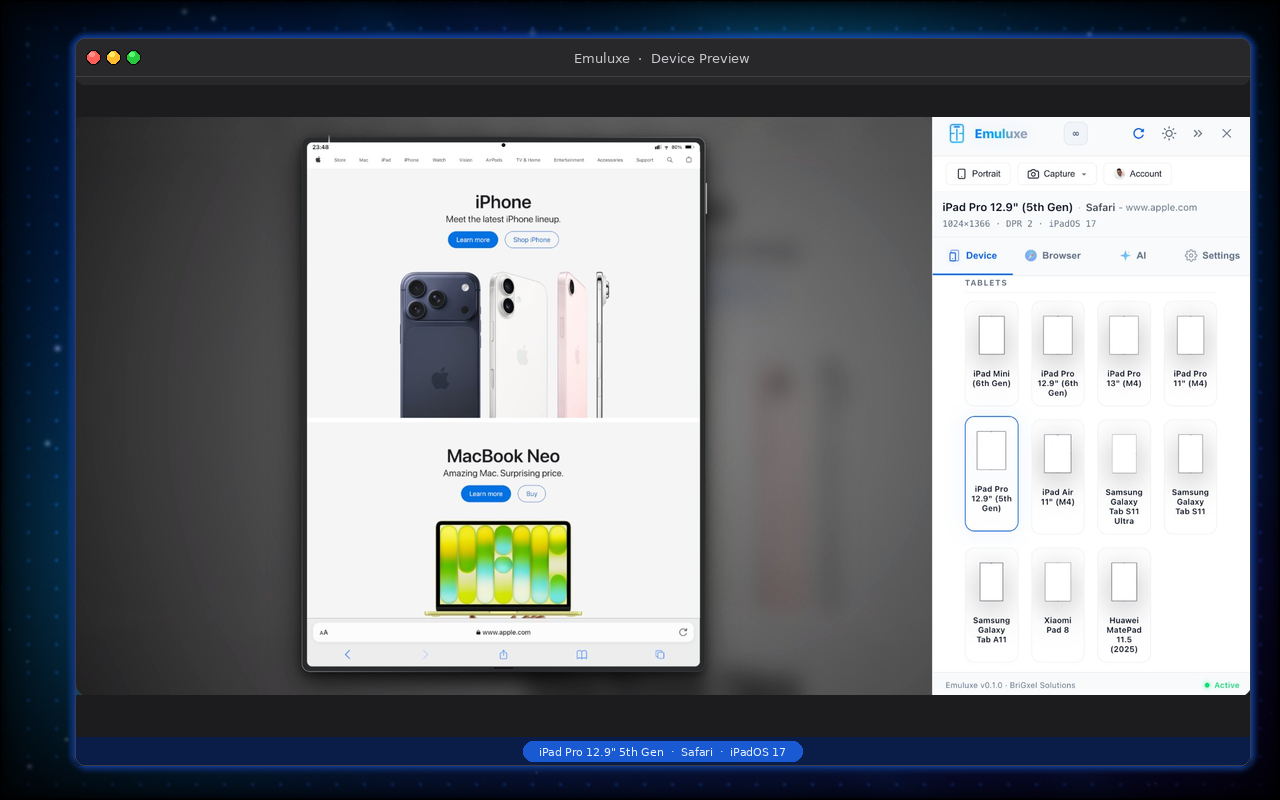The image size is (1280, 800).
Task: Click the Apple logo in the site nav
Action: (x=318, y=160)
